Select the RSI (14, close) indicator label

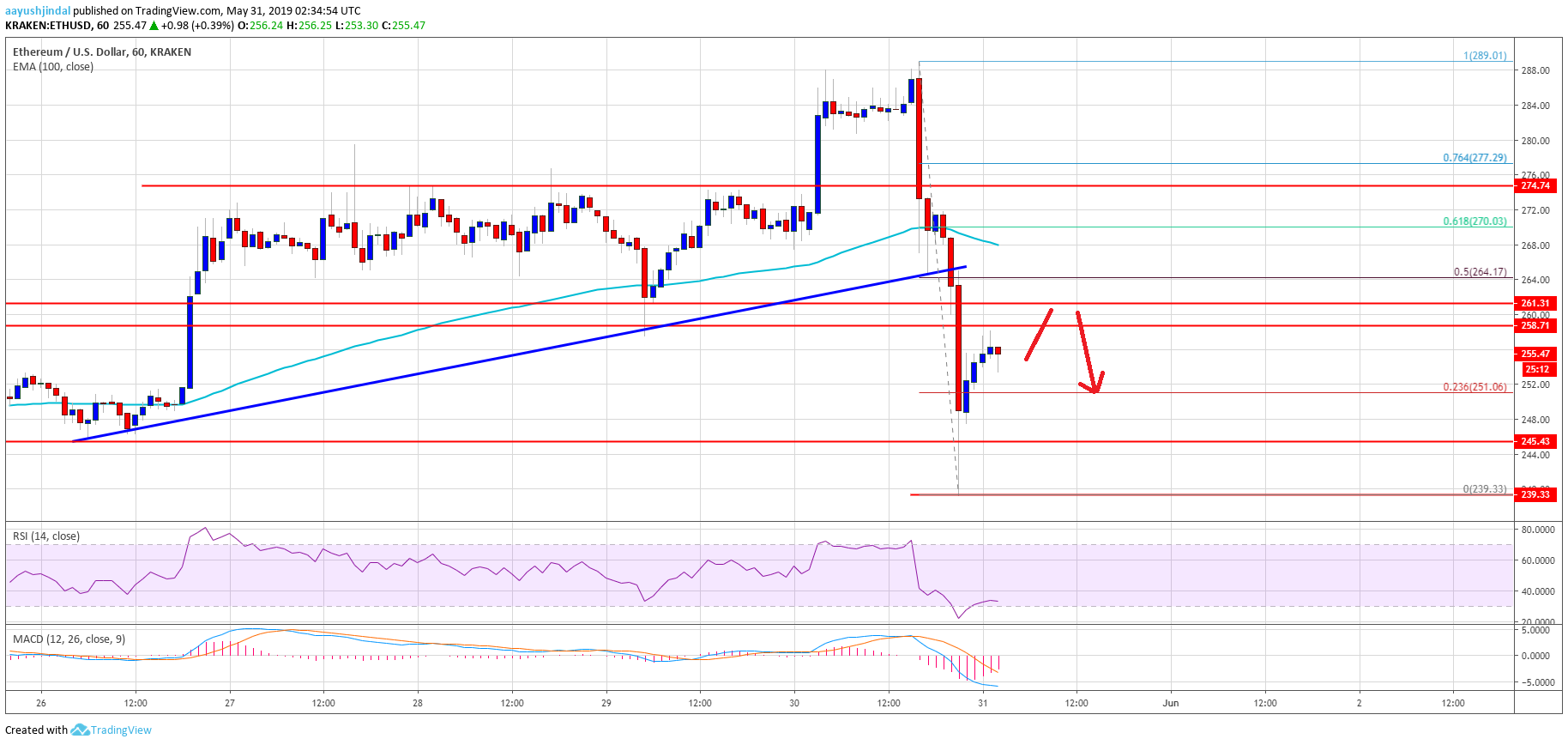click(46, 536)
